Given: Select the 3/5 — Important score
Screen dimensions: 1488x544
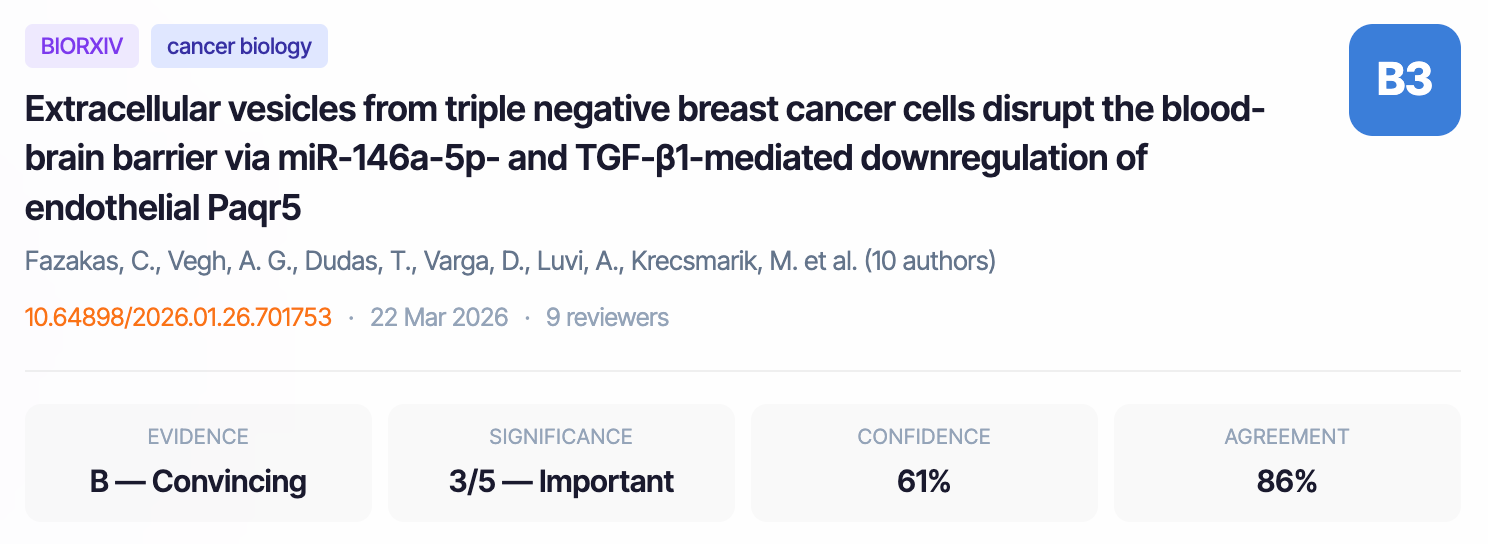Looking at the screenshot, I should click(x=561, y=481).
